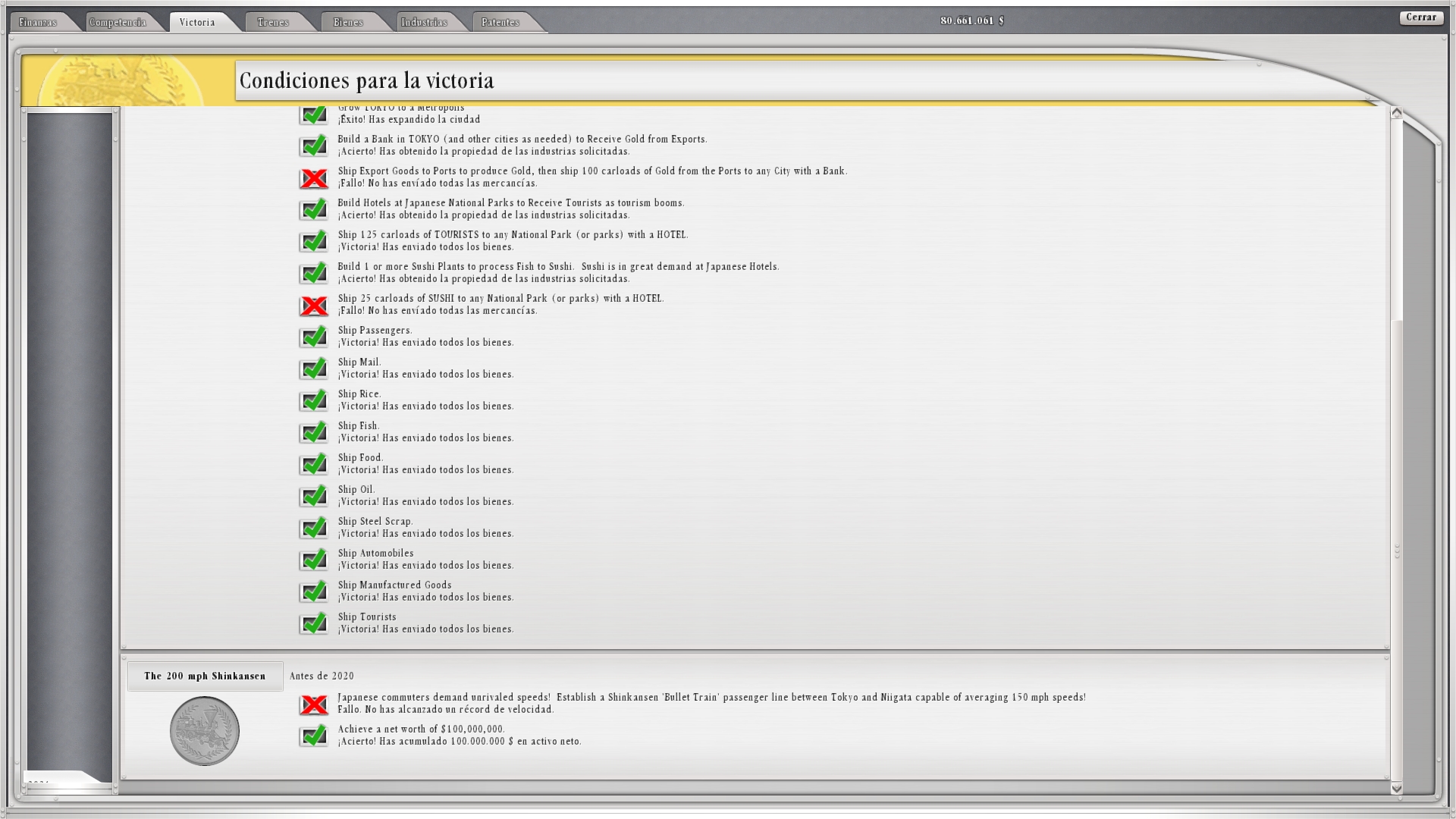Click checkmark for Ship 125 carloads of TOURISTS

[313, 240]
